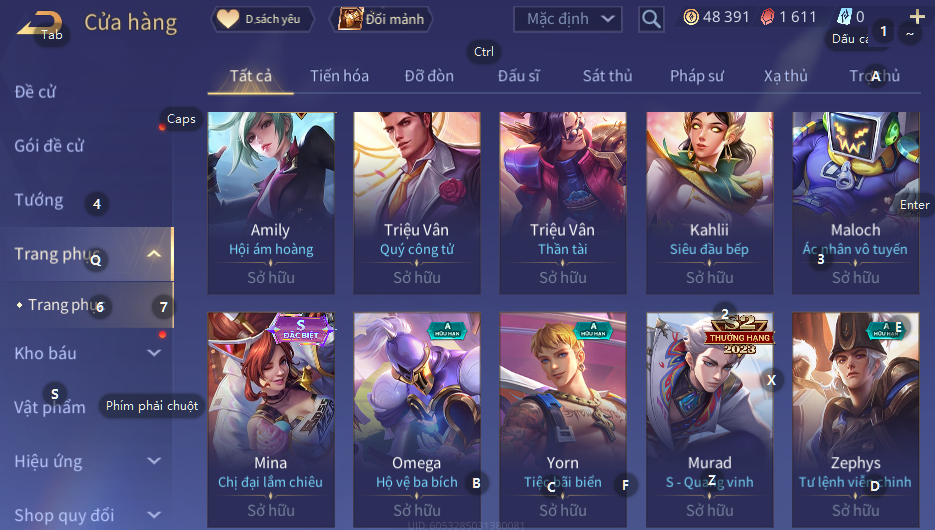Expand the Shop quy đổi section
This screenshot has height=530, width=935.
coord(154,514)
